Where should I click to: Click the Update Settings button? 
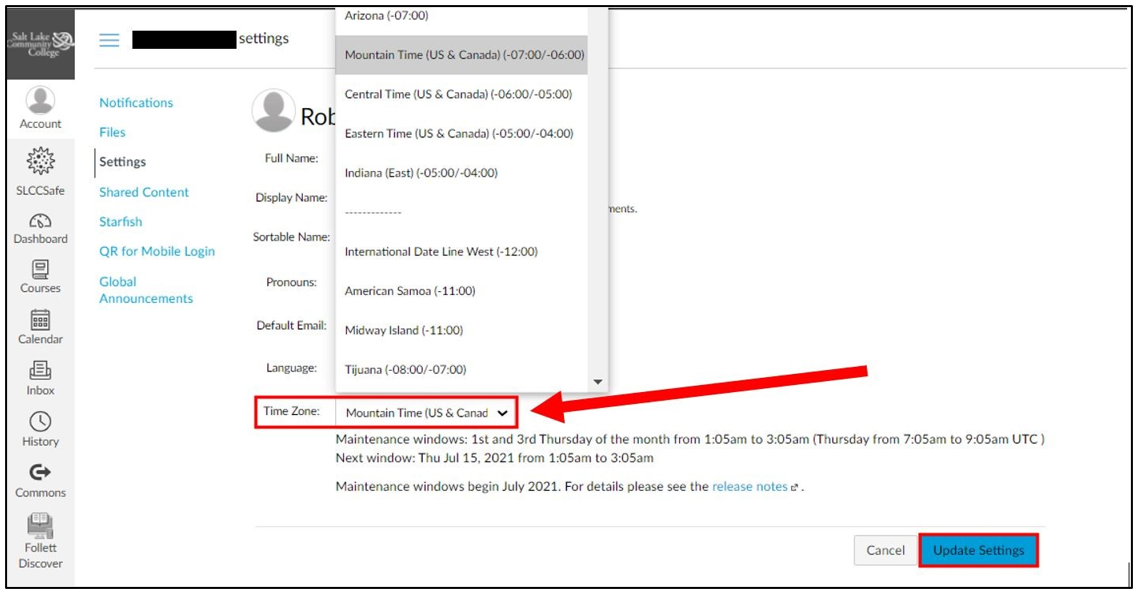pos(978,550)
